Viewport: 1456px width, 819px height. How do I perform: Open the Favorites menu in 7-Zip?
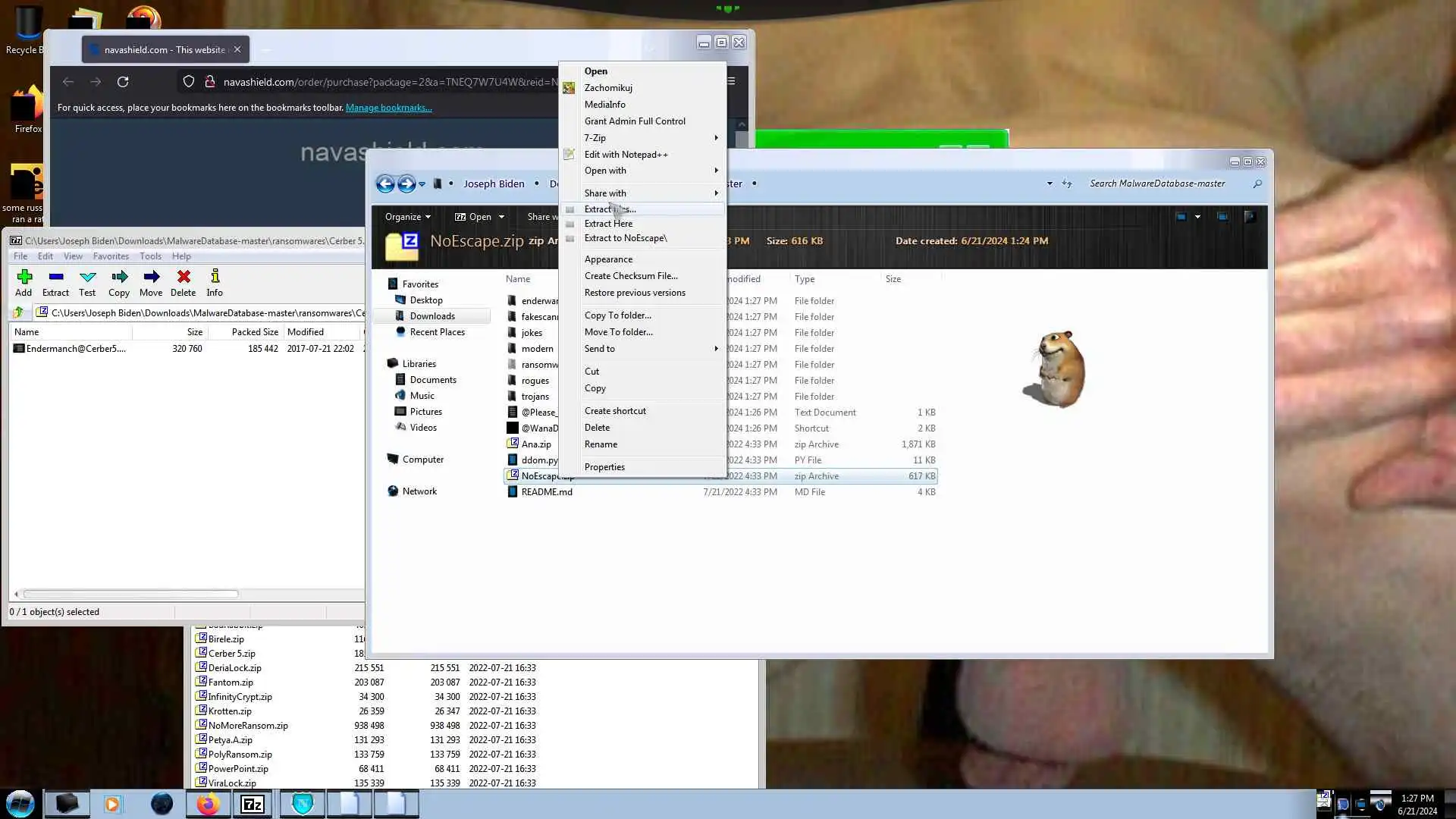[111, 256]
